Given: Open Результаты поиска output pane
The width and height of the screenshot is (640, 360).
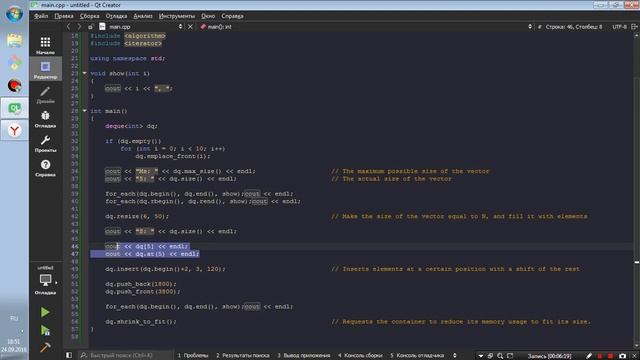Looking at the screenshot, I should click(x=242, y=356).
